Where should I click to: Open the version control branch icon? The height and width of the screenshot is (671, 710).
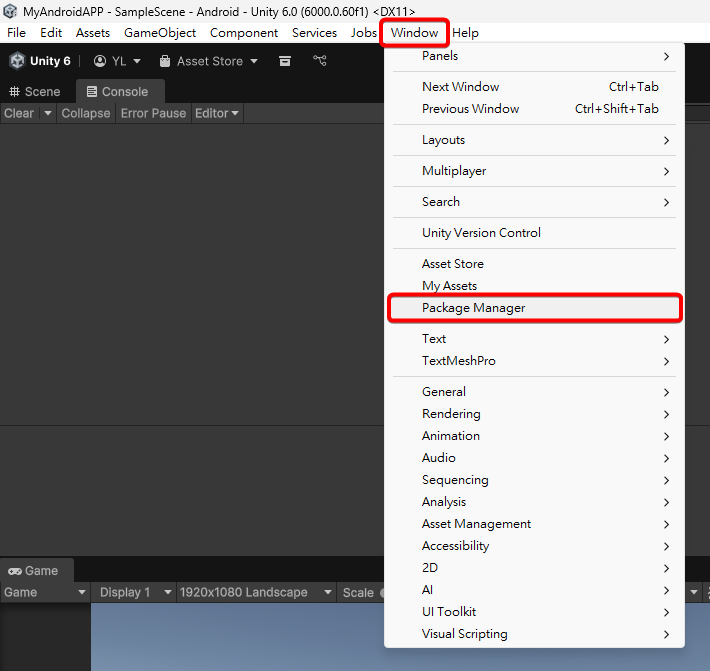320,61
